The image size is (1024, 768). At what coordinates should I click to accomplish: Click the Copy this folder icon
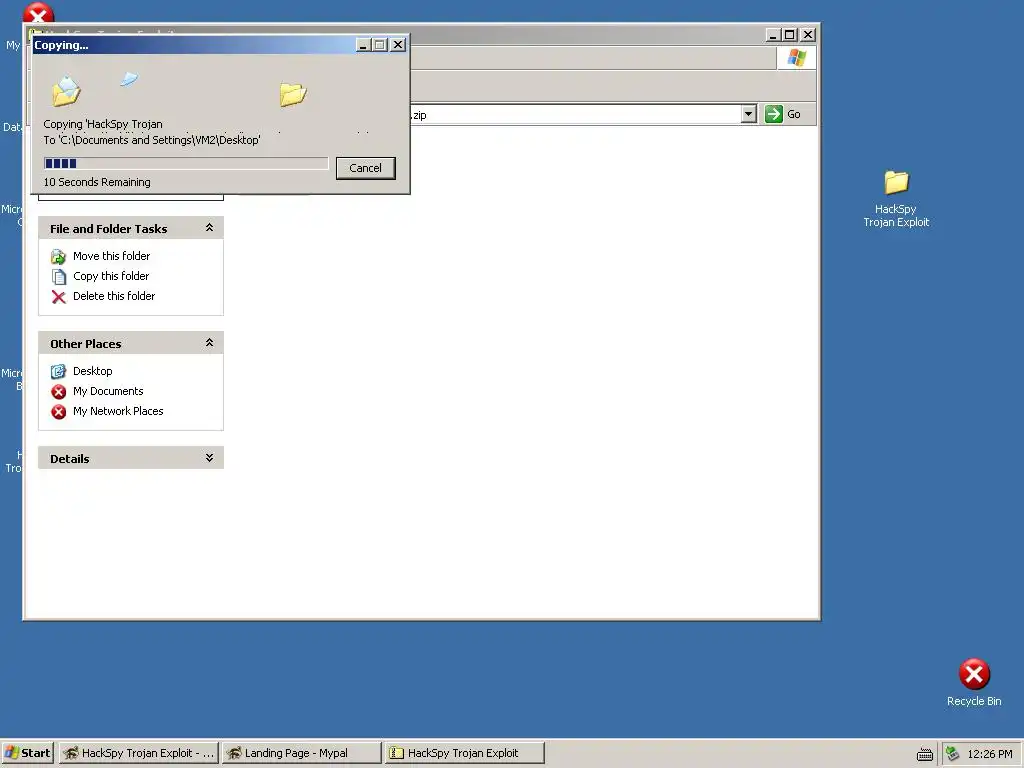59,277
